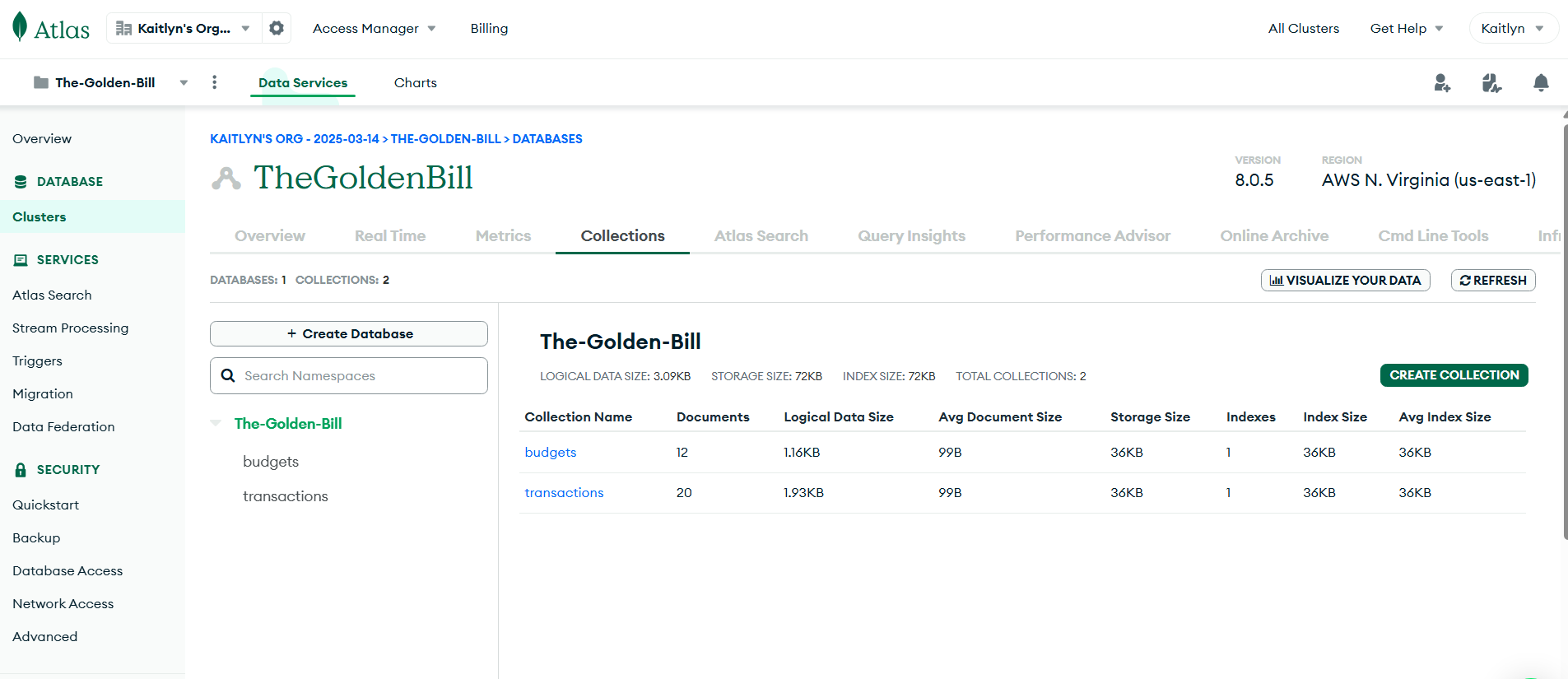Screen dimensions: 1568x679
Task: Open Stream Processing in sidebar
Action: 71,328
